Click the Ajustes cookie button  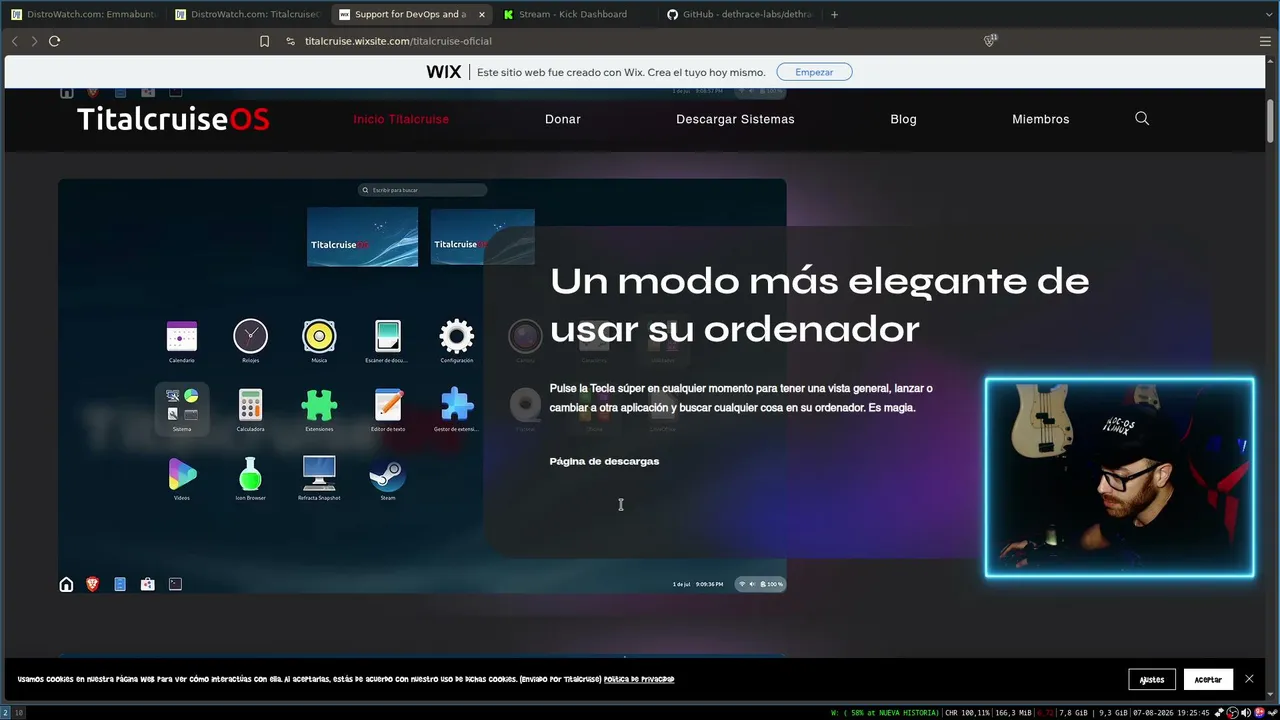(1152, 679)
